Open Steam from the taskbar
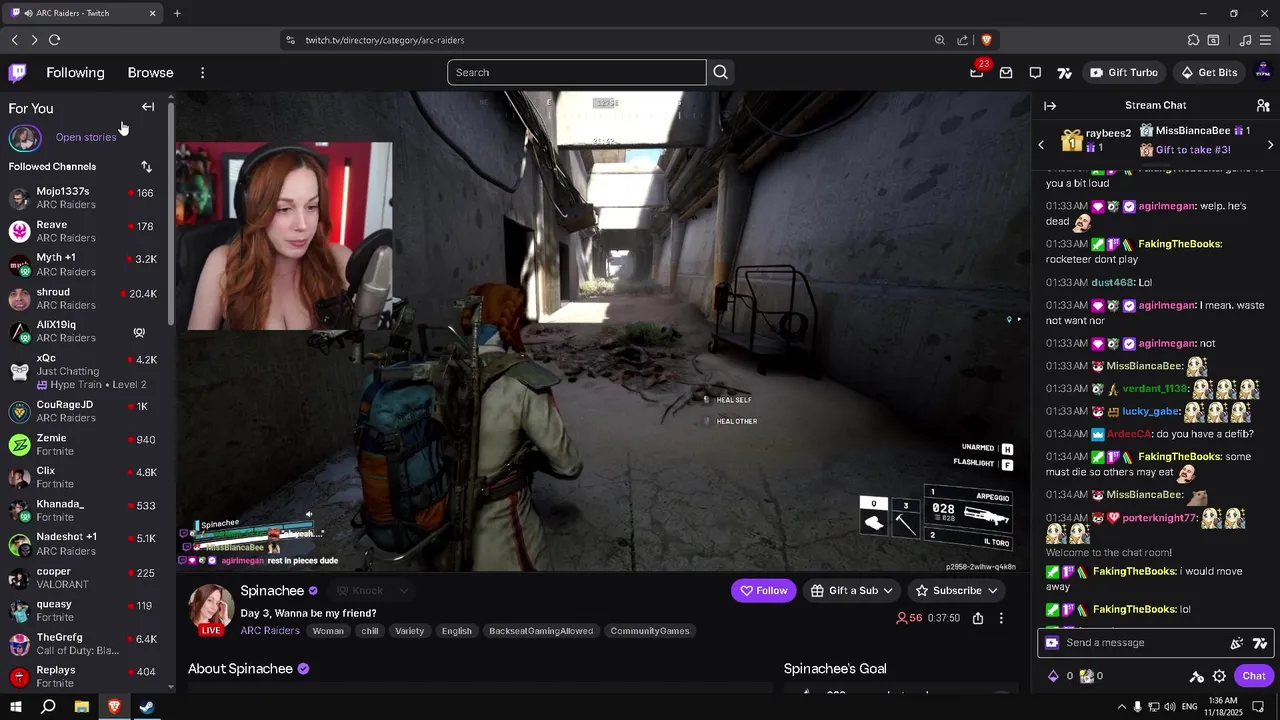The height and width of the screenshot is (720, 1280). [146, 707]
